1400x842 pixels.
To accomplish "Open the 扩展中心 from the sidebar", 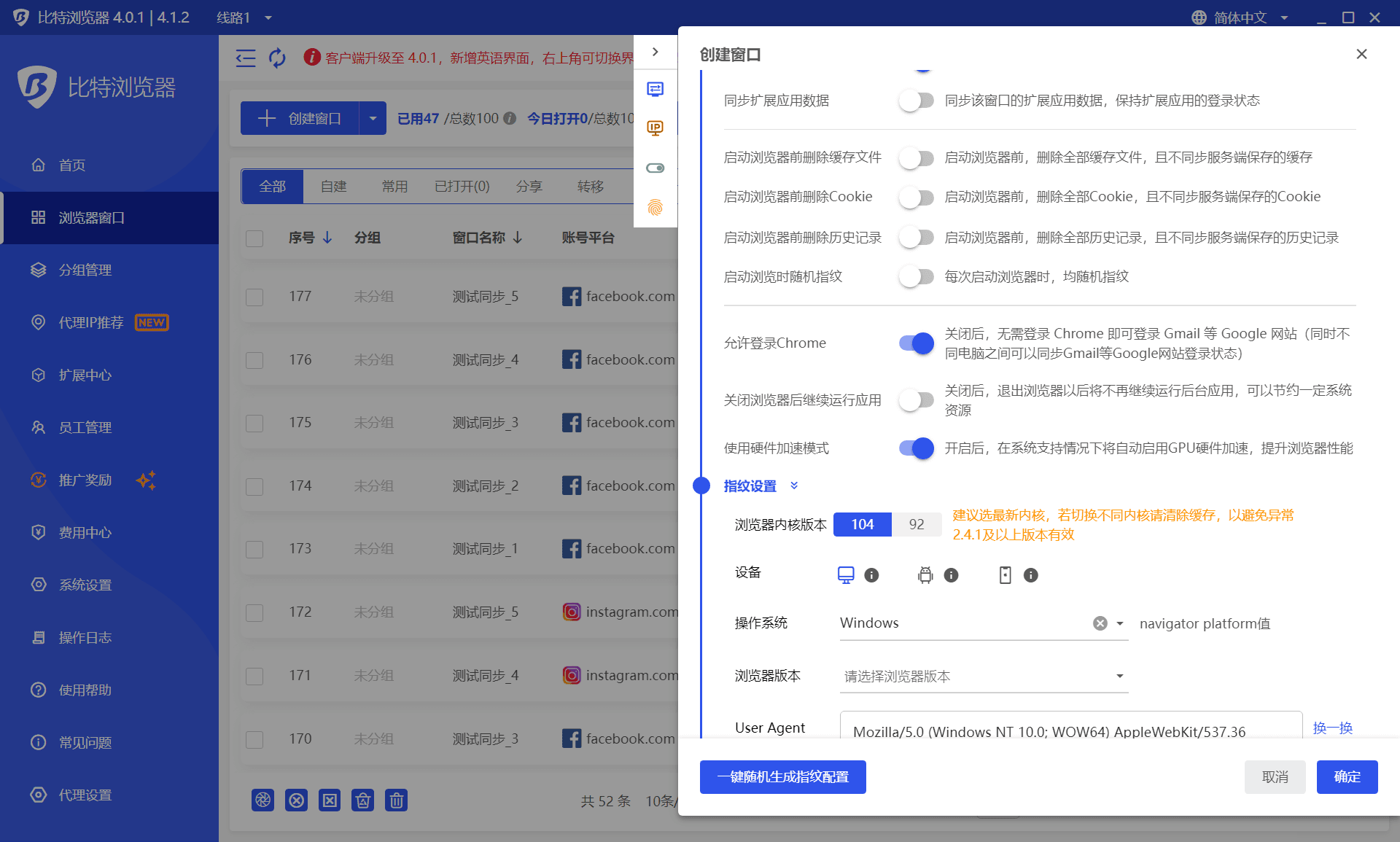I will pos(82,375).
